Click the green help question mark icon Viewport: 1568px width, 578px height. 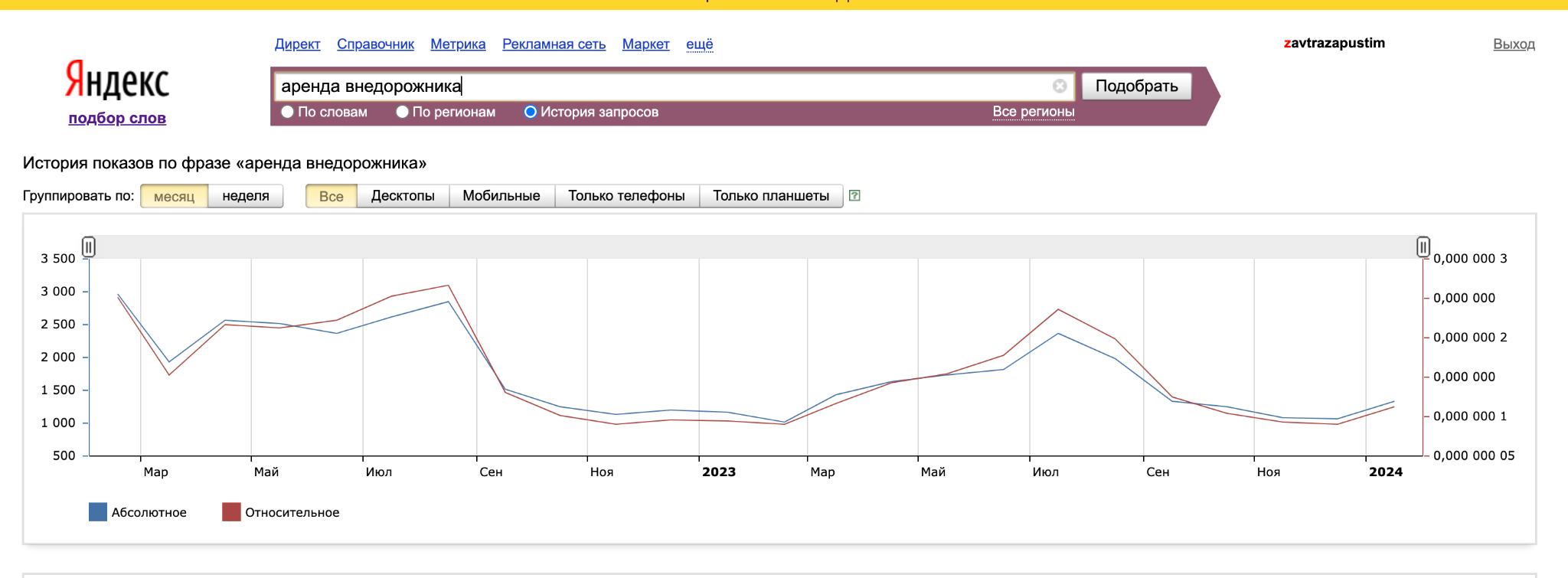pyautogui.click(x=855, y=196)
